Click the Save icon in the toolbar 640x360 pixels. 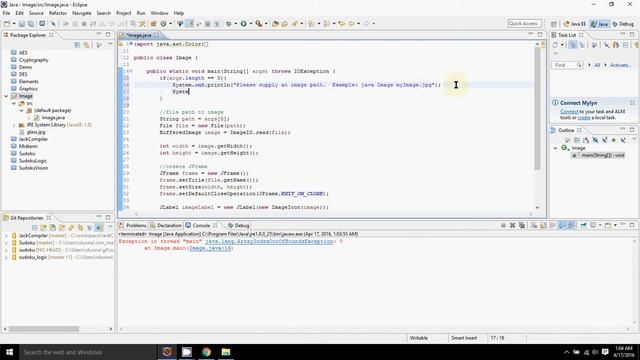[22, 24]
